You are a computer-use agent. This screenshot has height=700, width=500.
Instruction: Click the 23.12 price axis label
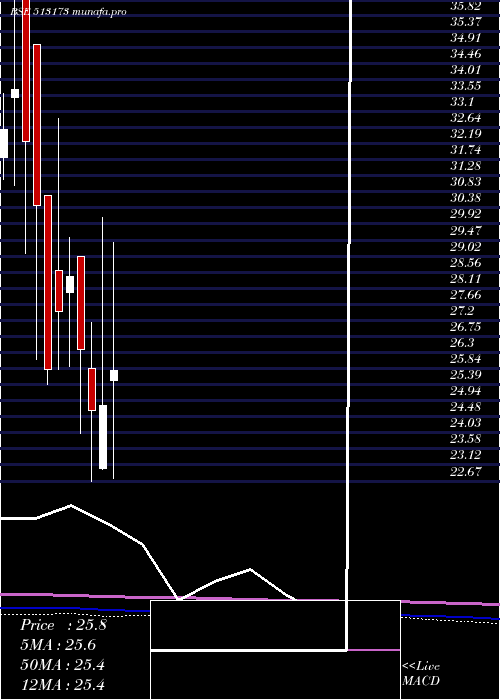(x=466, y=454)
